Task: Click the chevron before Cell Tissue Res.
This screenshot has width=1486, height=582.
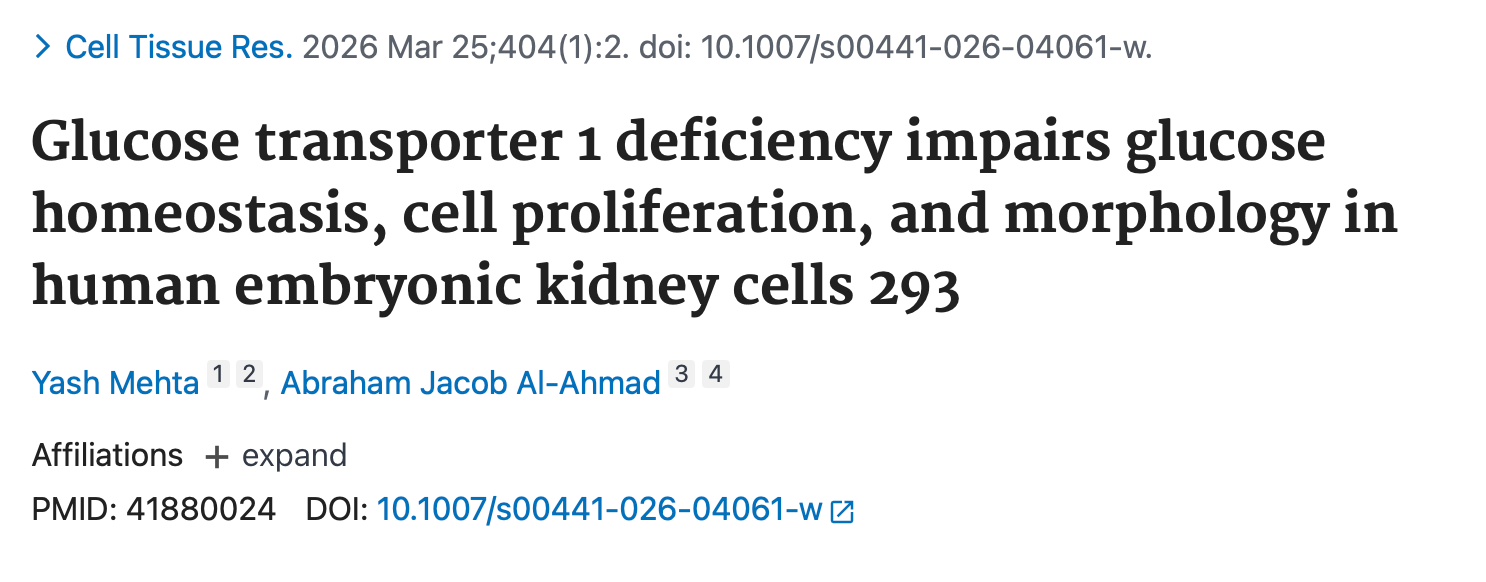Action: pos(42,47)
